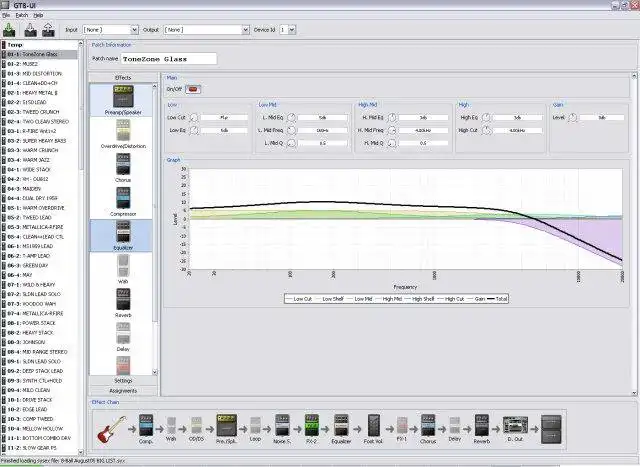Click the green FX-2 pedal in Effect Chain
Screen dimensions: 640x467
pyautogui.click(x=311, y=426)
